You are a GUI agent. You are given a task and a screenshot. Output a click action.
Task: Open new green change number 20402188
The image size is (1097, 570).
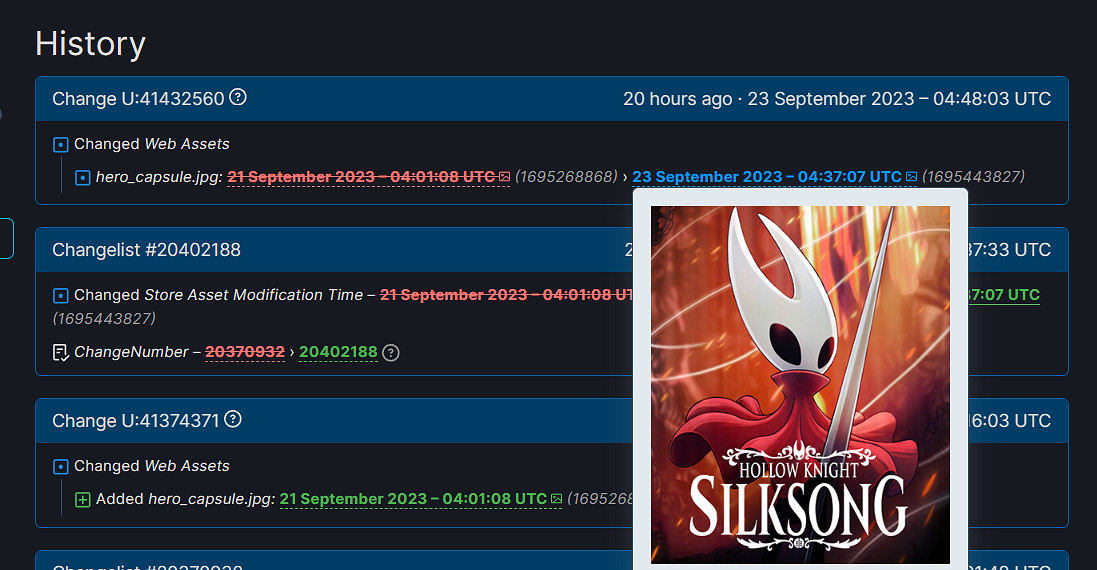[338, 352]
